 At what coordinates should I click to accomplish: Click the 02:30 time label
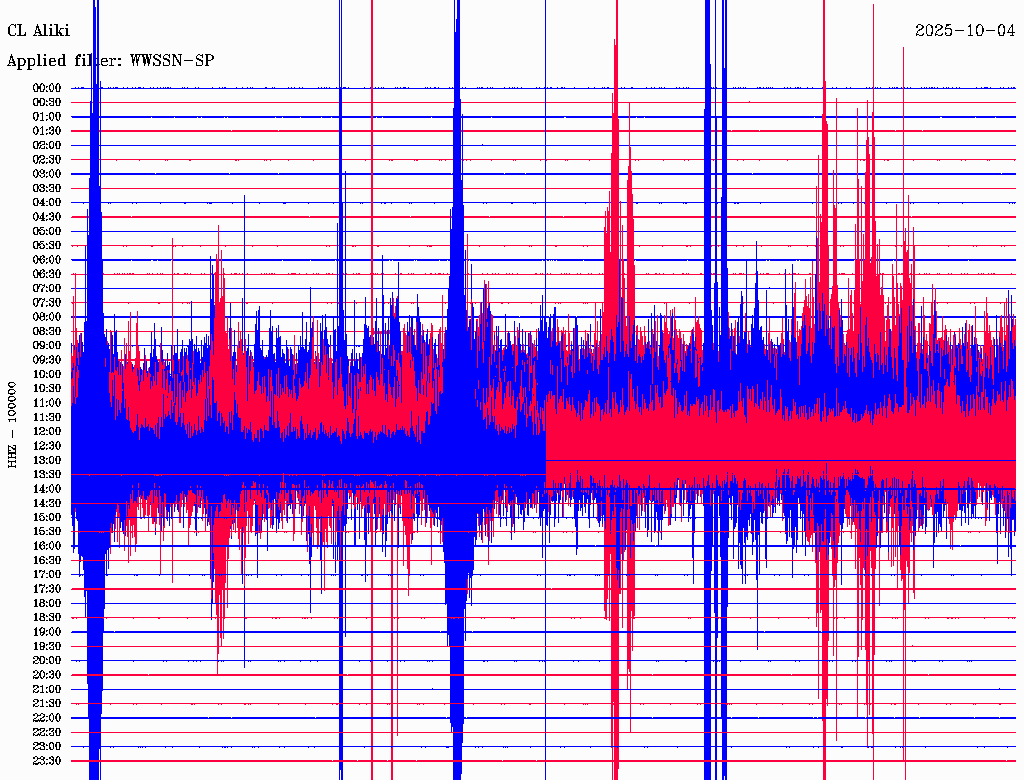47,160
